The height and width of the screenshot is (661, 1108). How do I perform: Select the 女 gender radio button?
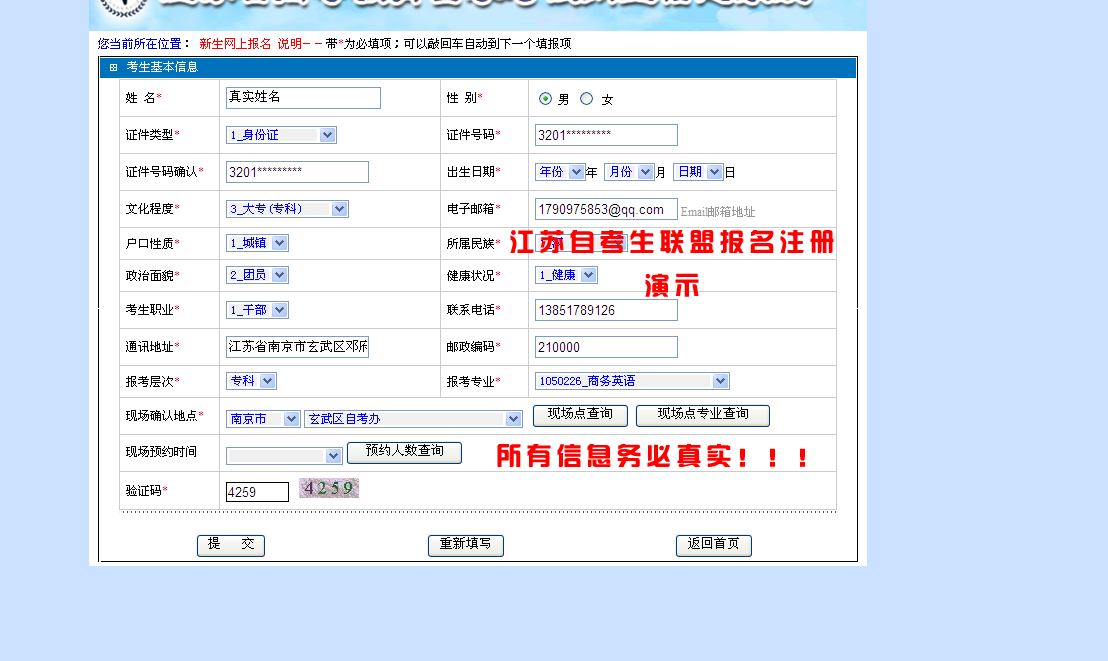tap(587, 98)
